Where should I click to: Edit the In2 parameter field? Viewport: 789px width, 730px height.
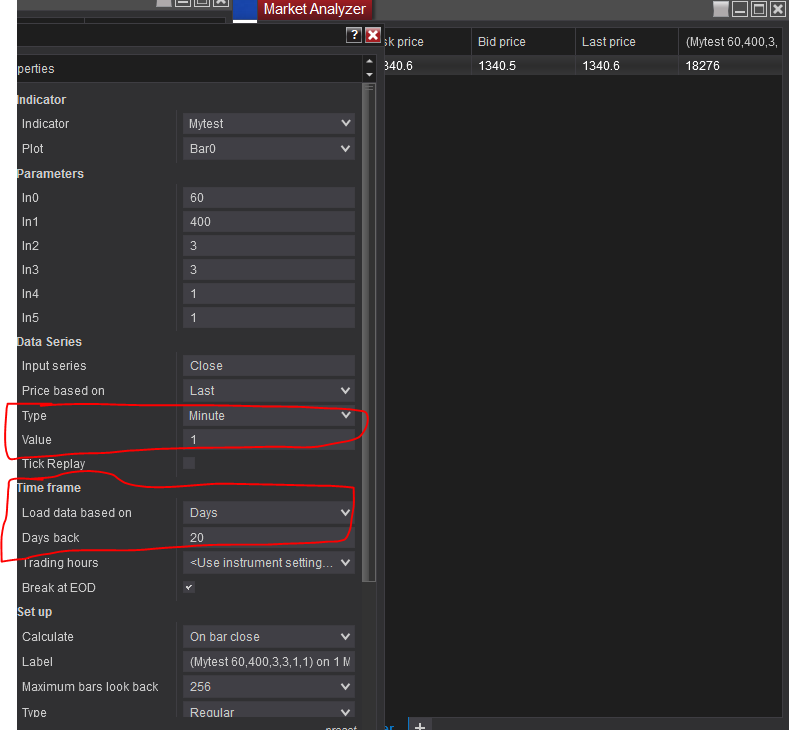point(269,246)
